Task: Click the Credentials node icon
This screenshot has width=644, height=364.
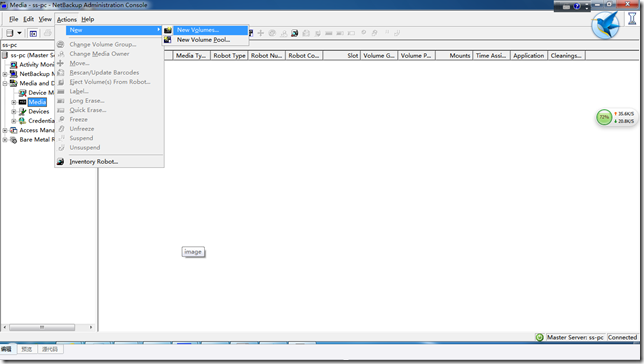Action: pos(23,121)
